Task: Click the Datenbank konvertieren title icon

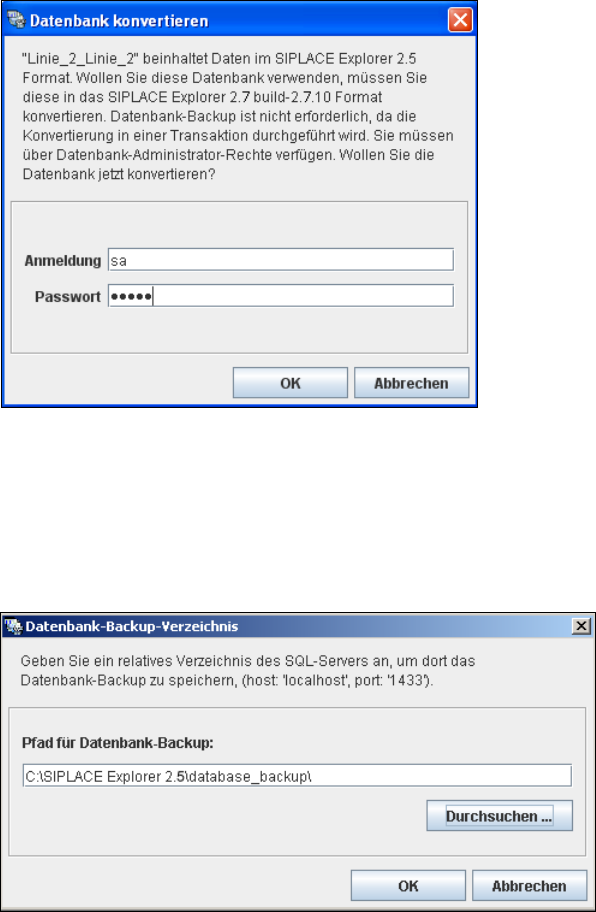Action: click(x=16, y=22)
